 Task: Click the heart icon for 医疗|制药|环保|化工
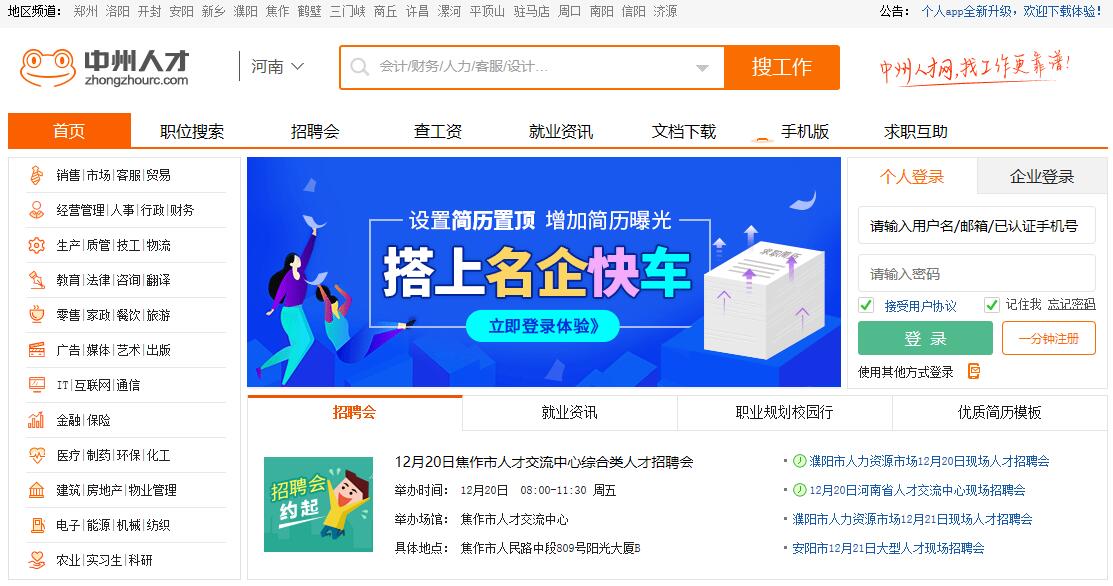pos(36,455)
